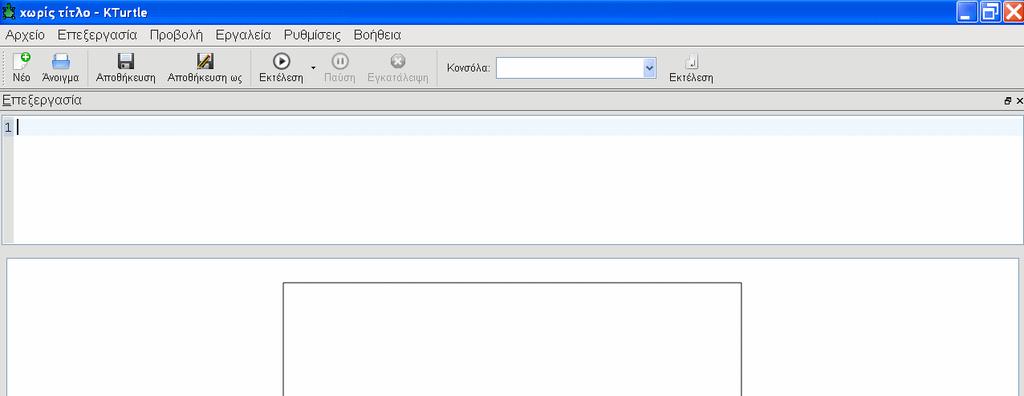The width and height of the screenshot is (1024, 396).
Task: Open the Προβολή menu
Action: point(176,35)
